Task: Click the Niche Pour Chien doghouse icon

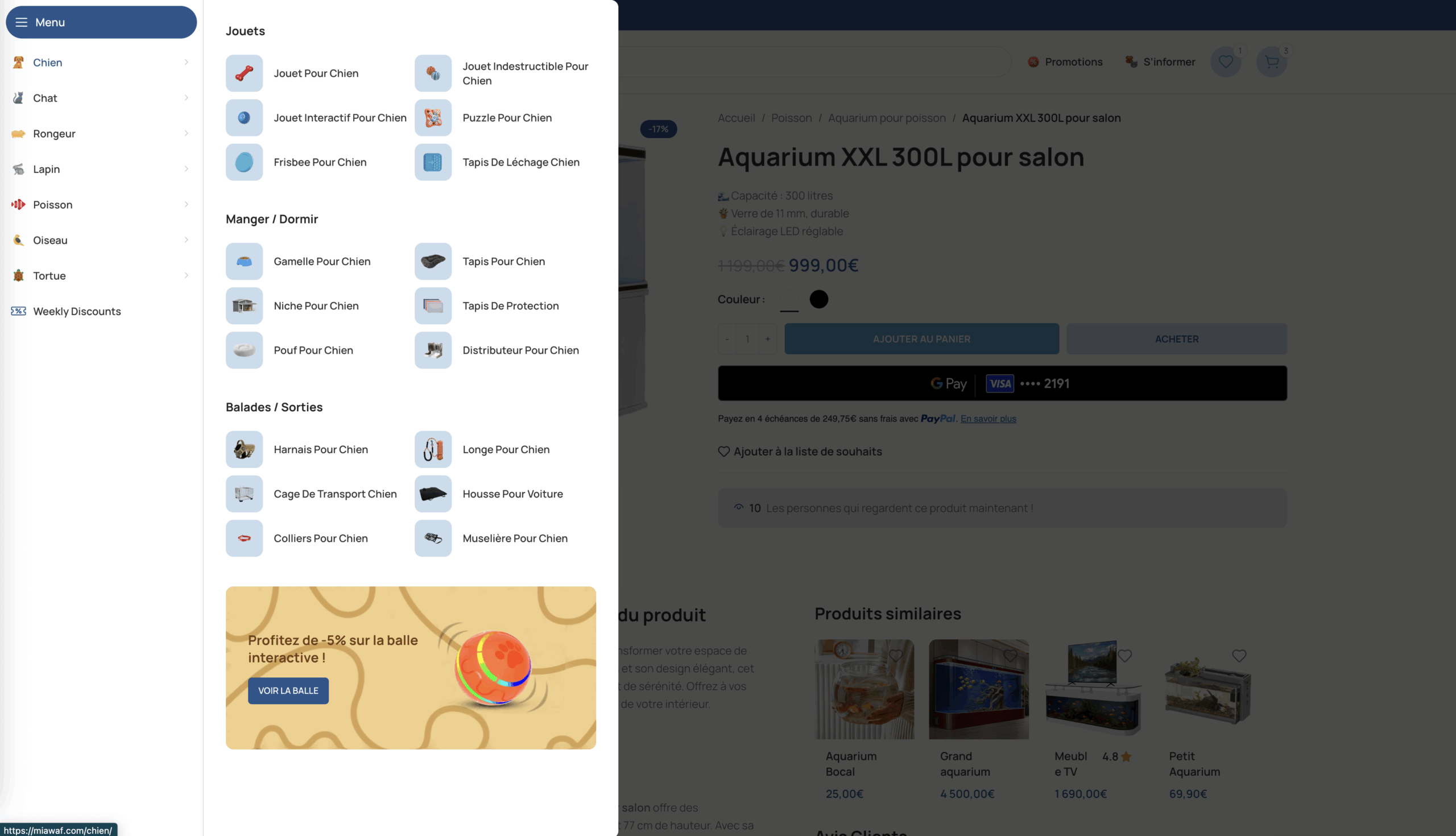Action: 244,306
